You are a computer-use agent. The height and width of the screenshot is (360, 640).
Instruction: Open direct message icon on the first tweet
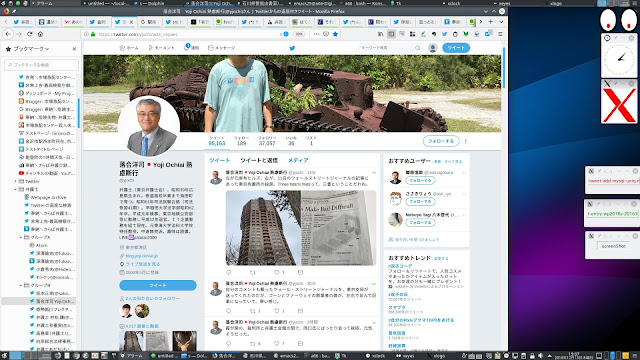click(300, 272)
